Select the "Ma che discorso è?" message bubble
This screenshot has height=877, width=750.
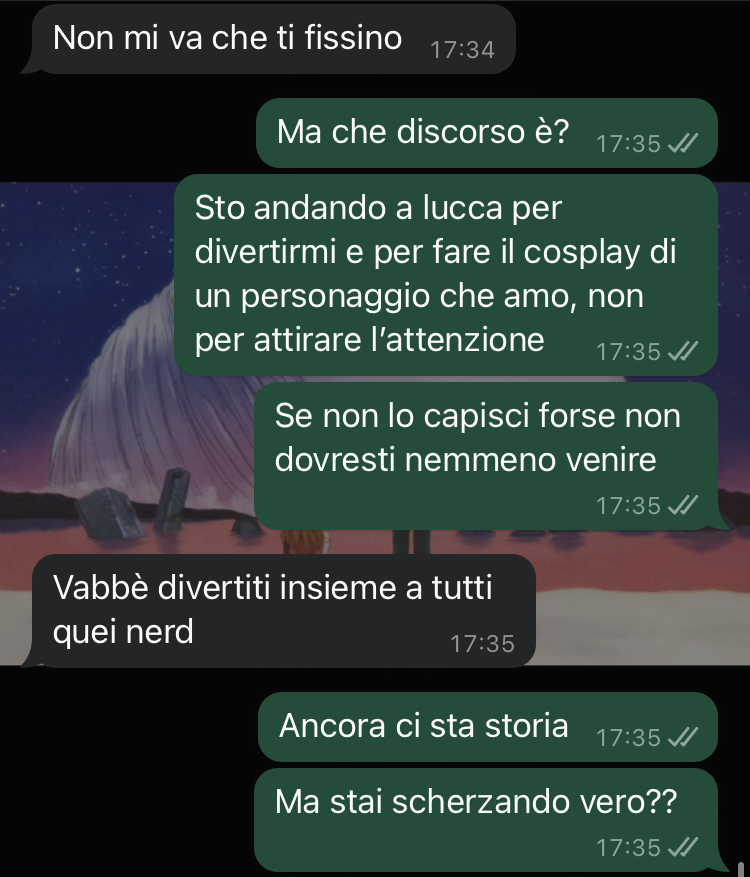[x=487, y=133]
